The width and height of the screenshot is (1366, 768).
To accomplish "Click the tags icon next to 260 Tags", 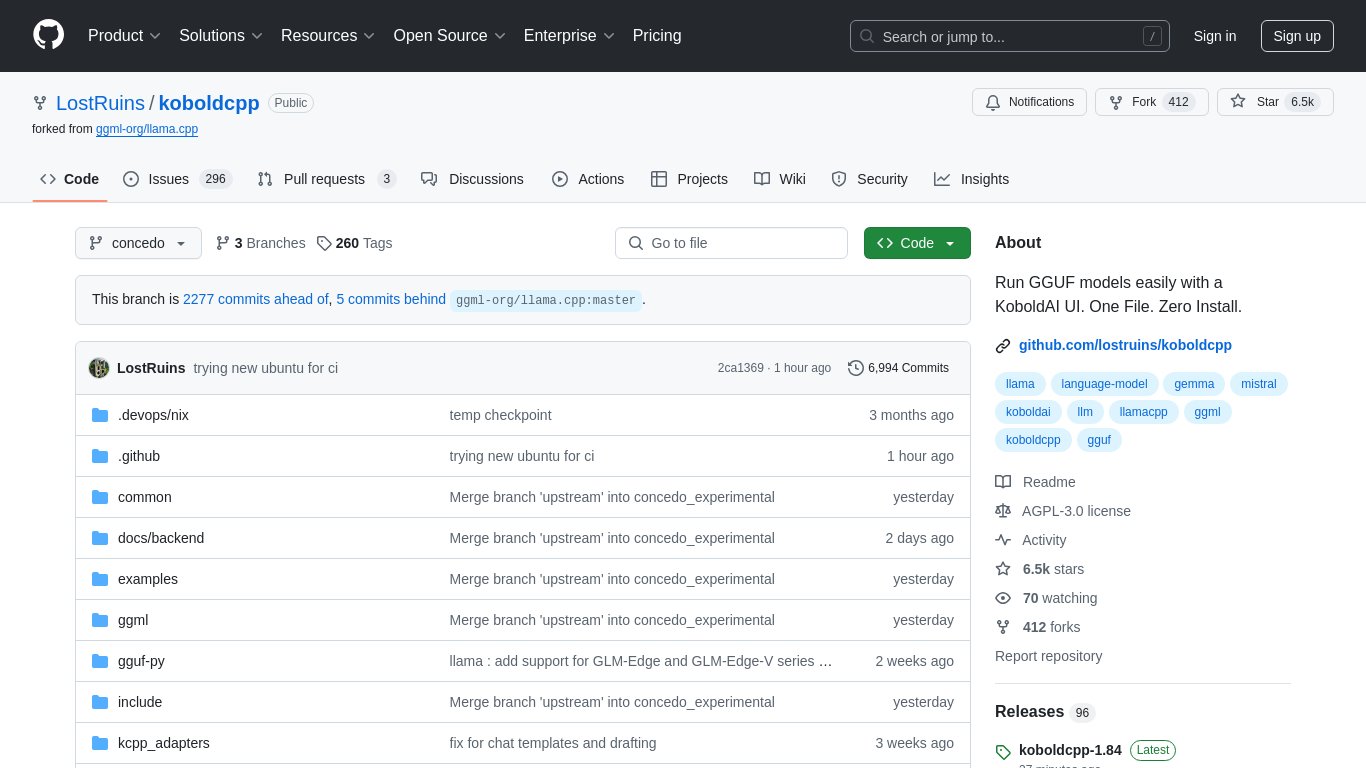I will pyautogui.click(x=324, y=243).
